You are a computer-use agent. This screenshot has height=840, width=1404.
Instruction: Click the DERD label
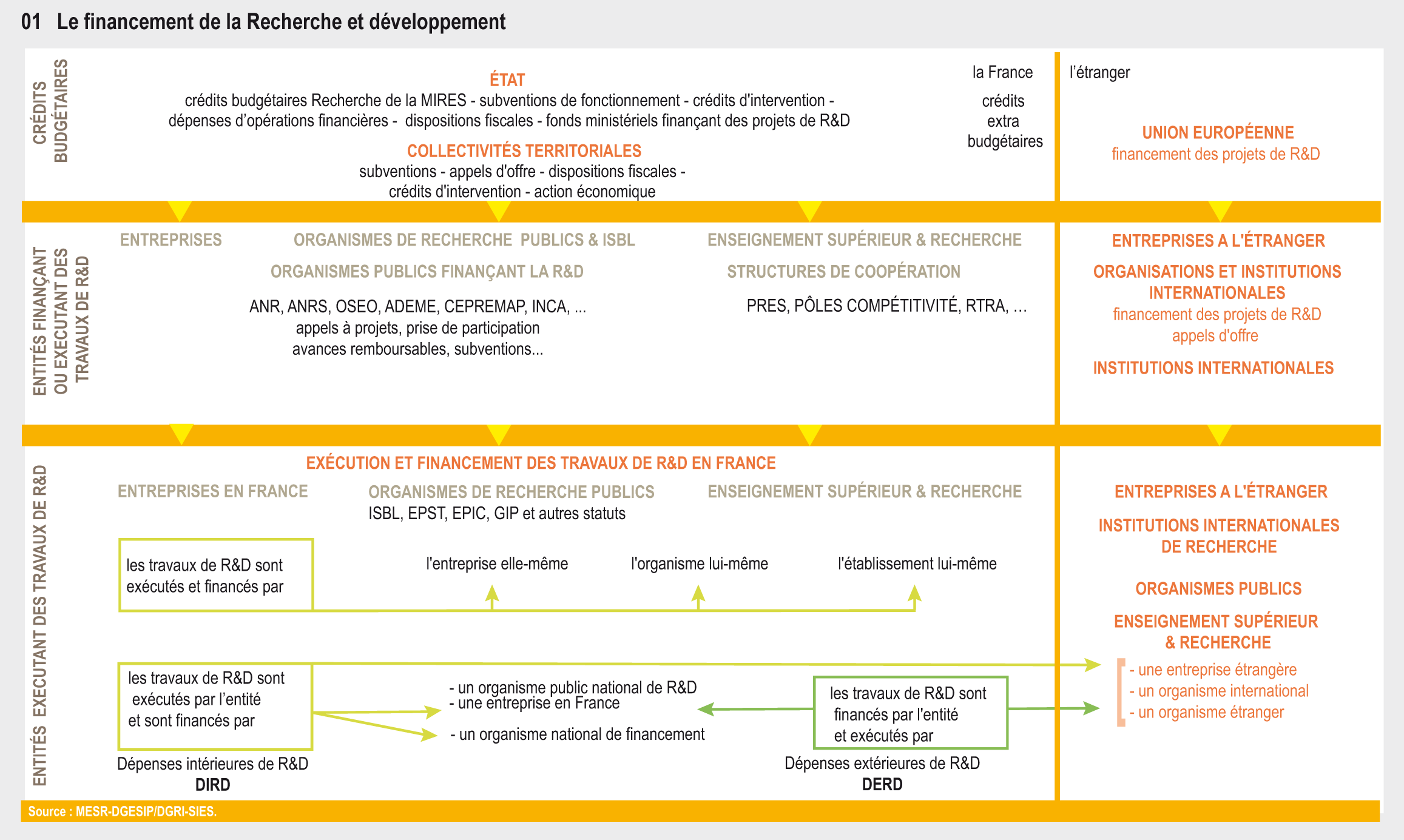[x=882, y=784]
